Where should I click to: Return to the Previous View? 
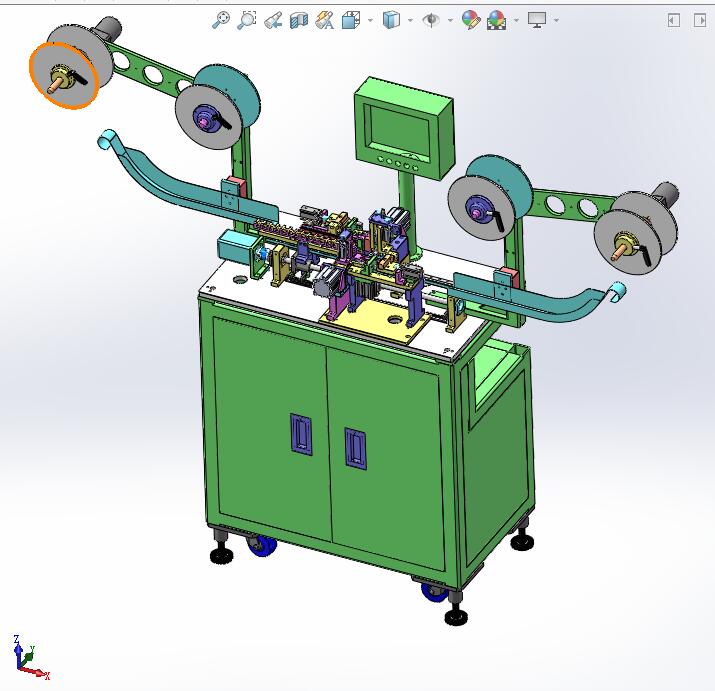(273, 21)
